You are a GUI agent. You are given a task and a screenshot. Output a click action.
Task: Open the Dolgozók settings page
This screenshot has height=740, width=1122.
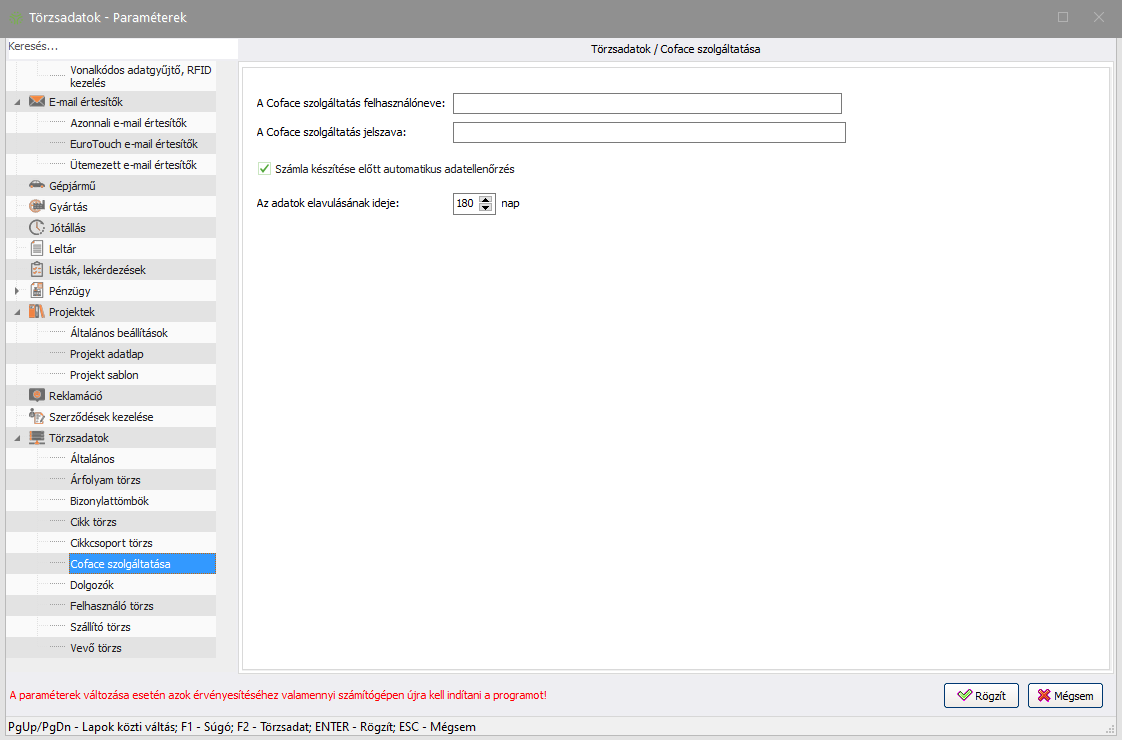tap(92, 585)
